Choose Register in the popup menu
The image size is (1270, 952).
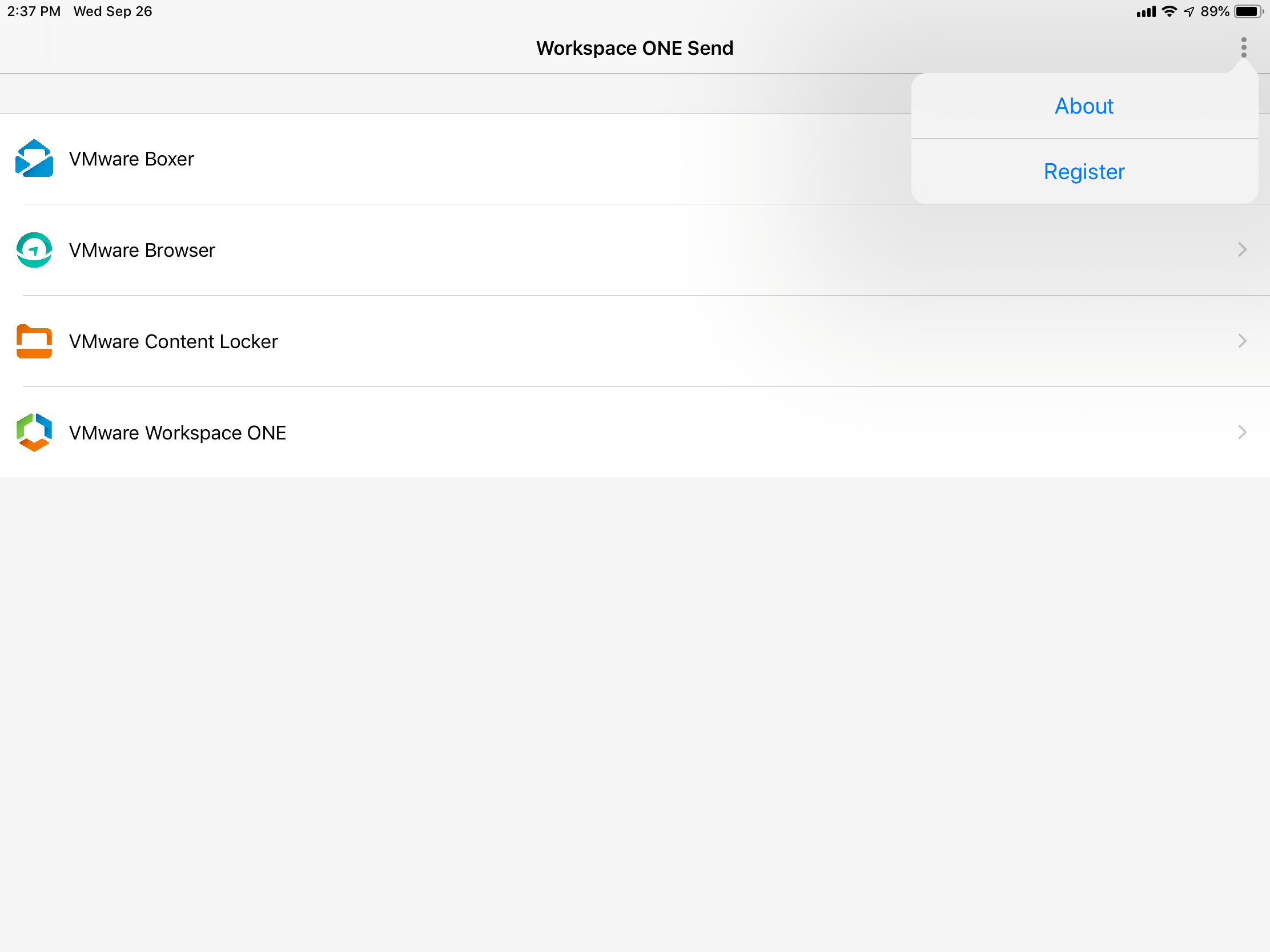click(x=1084, y=172)
